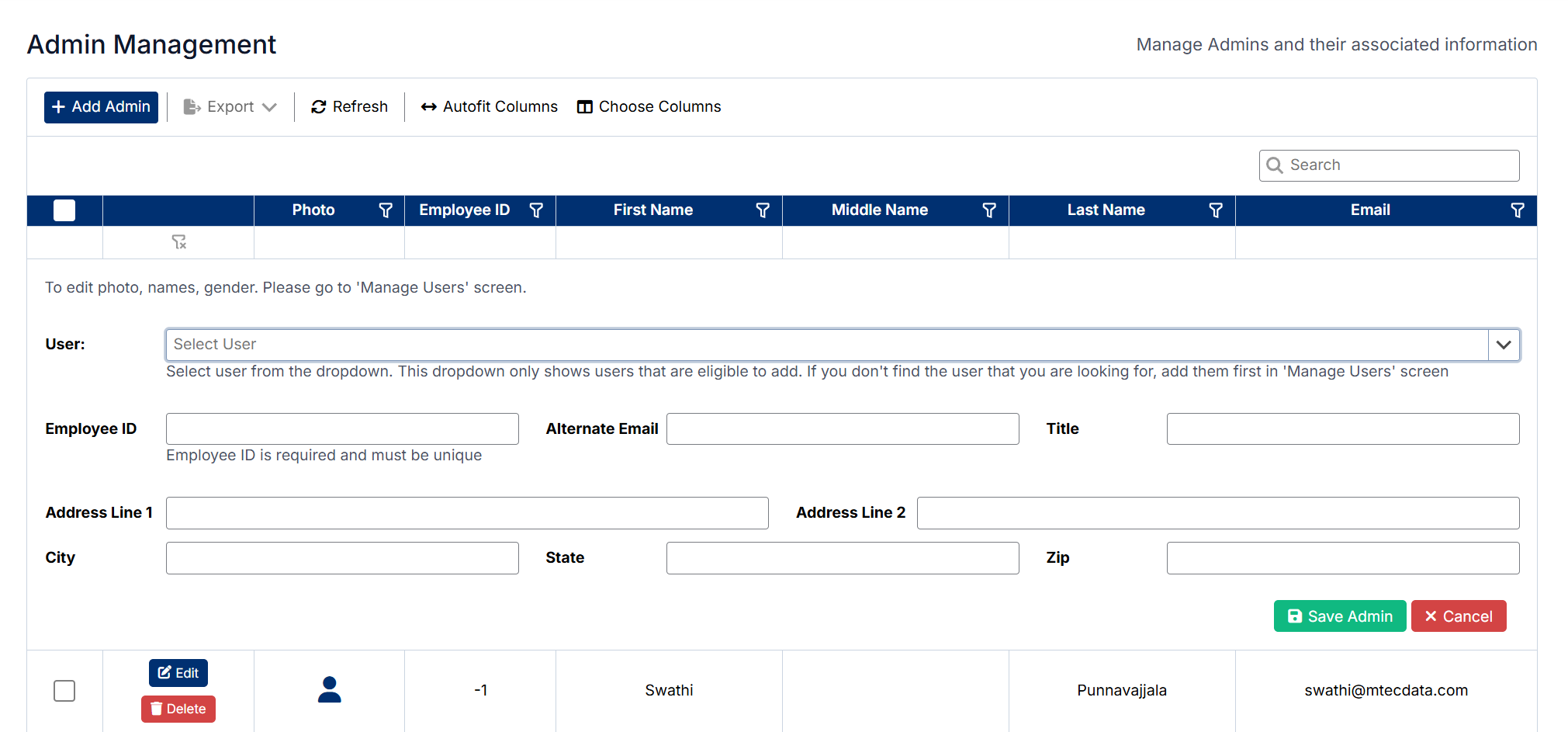Open Choose Columns from the toolbar
The width and height of the screenshot is (1568, 732).
[649, 107]
